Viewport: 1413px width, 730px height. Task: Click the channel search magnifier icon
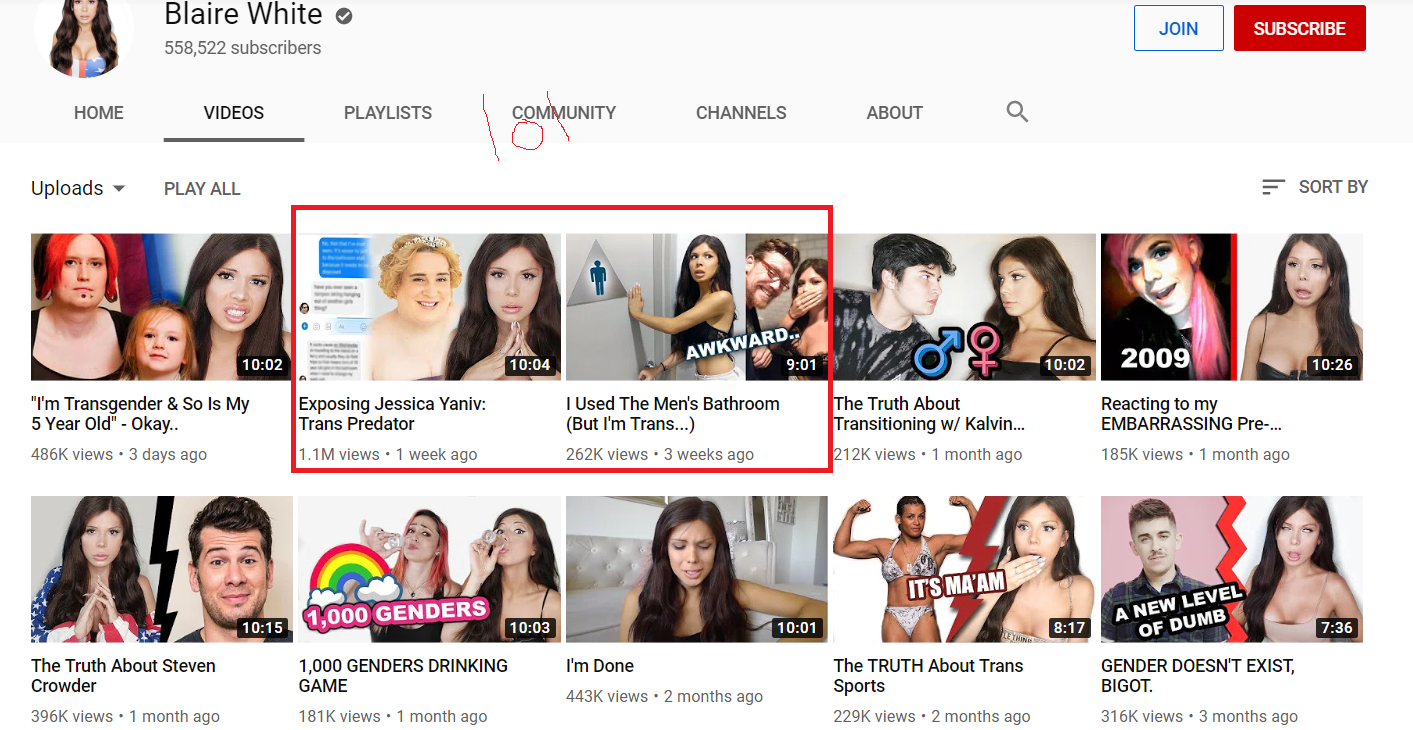click(1017, 112)
